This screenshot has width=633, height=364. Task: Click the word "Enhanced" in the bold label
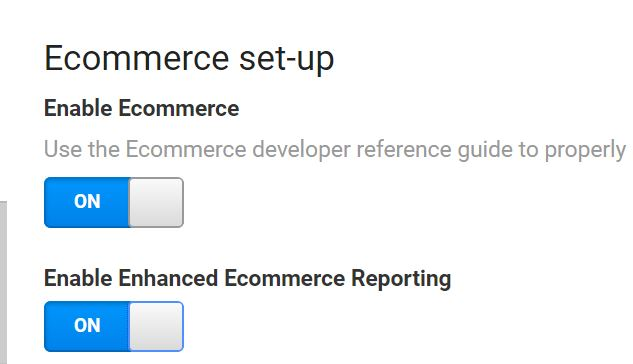click(x=168, y=278)
